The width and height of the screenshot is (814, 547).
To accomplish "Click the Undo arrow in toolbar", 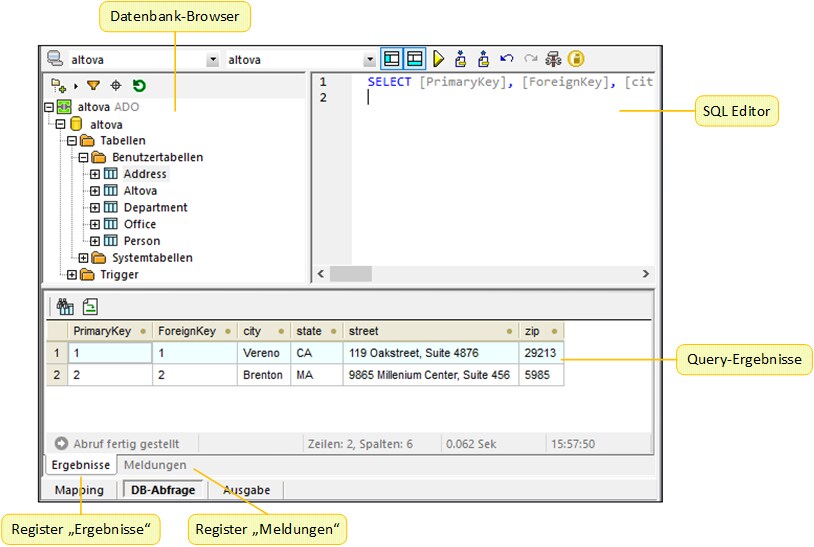I will click(507, 60).
